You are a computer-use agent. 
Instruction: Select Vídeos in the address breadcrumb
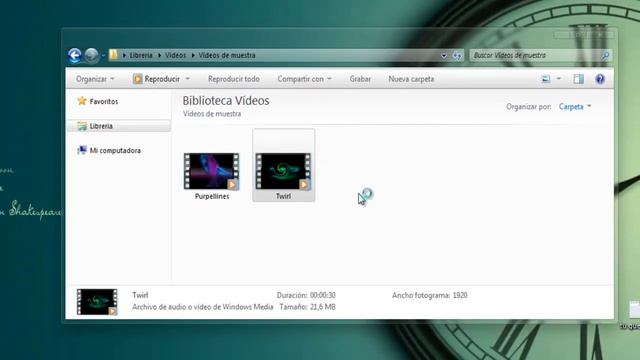pos(176,55)
